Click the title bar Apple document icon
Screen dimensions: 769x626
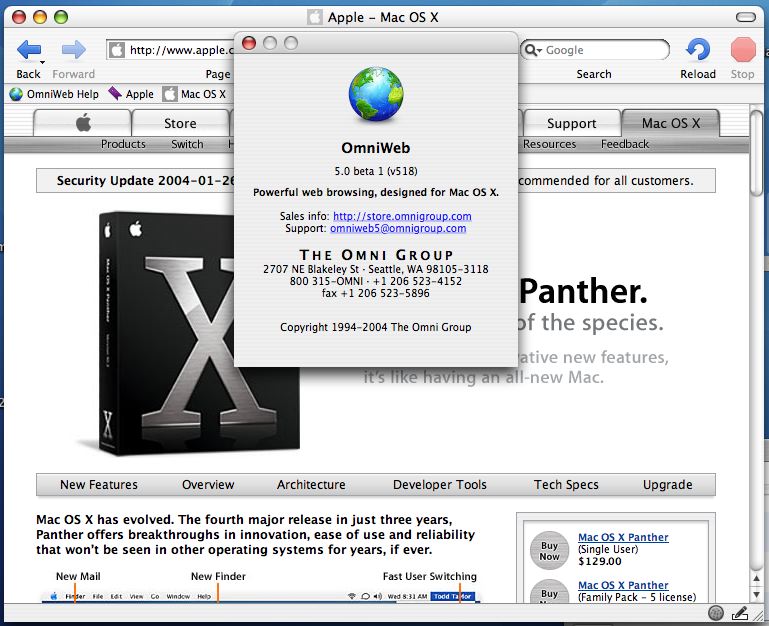click(315, 18)
